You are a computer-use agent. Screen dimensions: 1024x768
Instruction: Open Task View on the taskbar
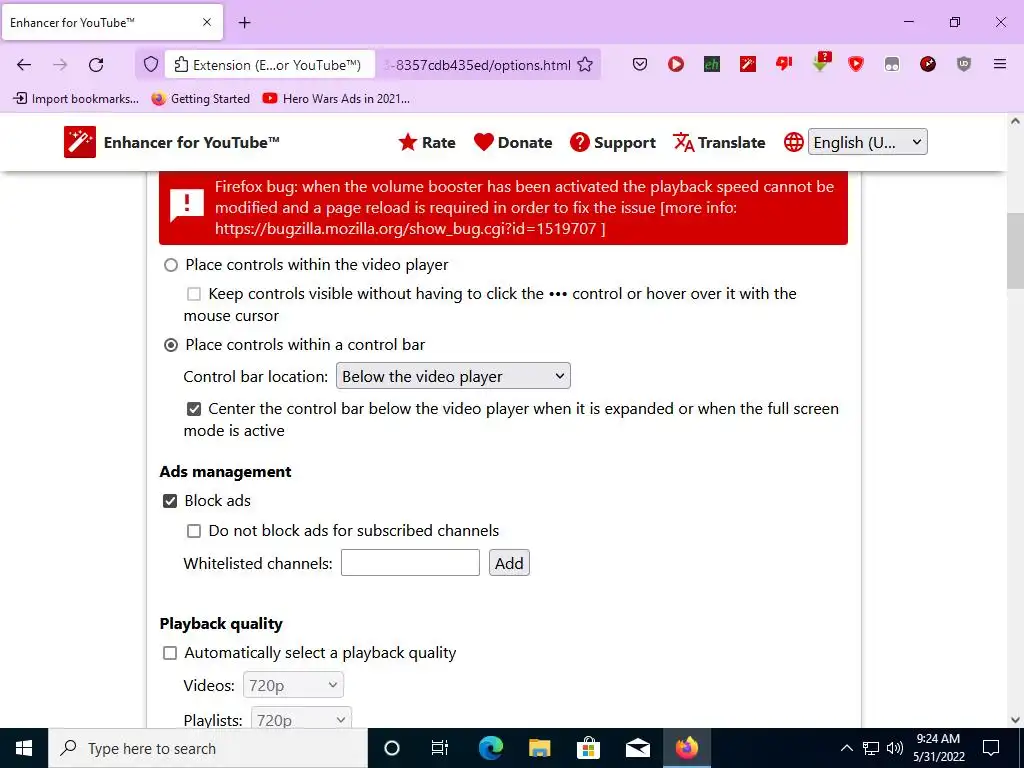click(x=440, y=748)
